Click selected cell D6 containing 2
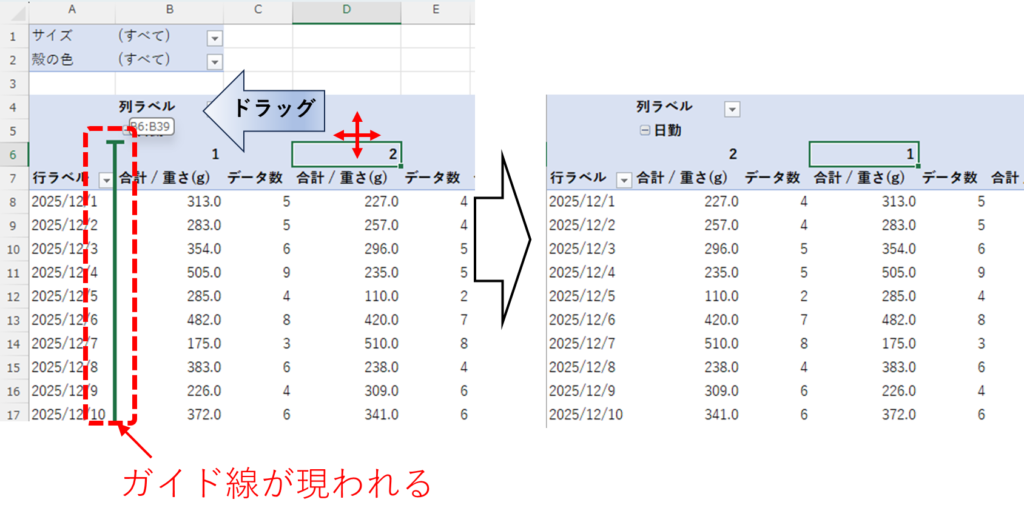 point(346,154)
